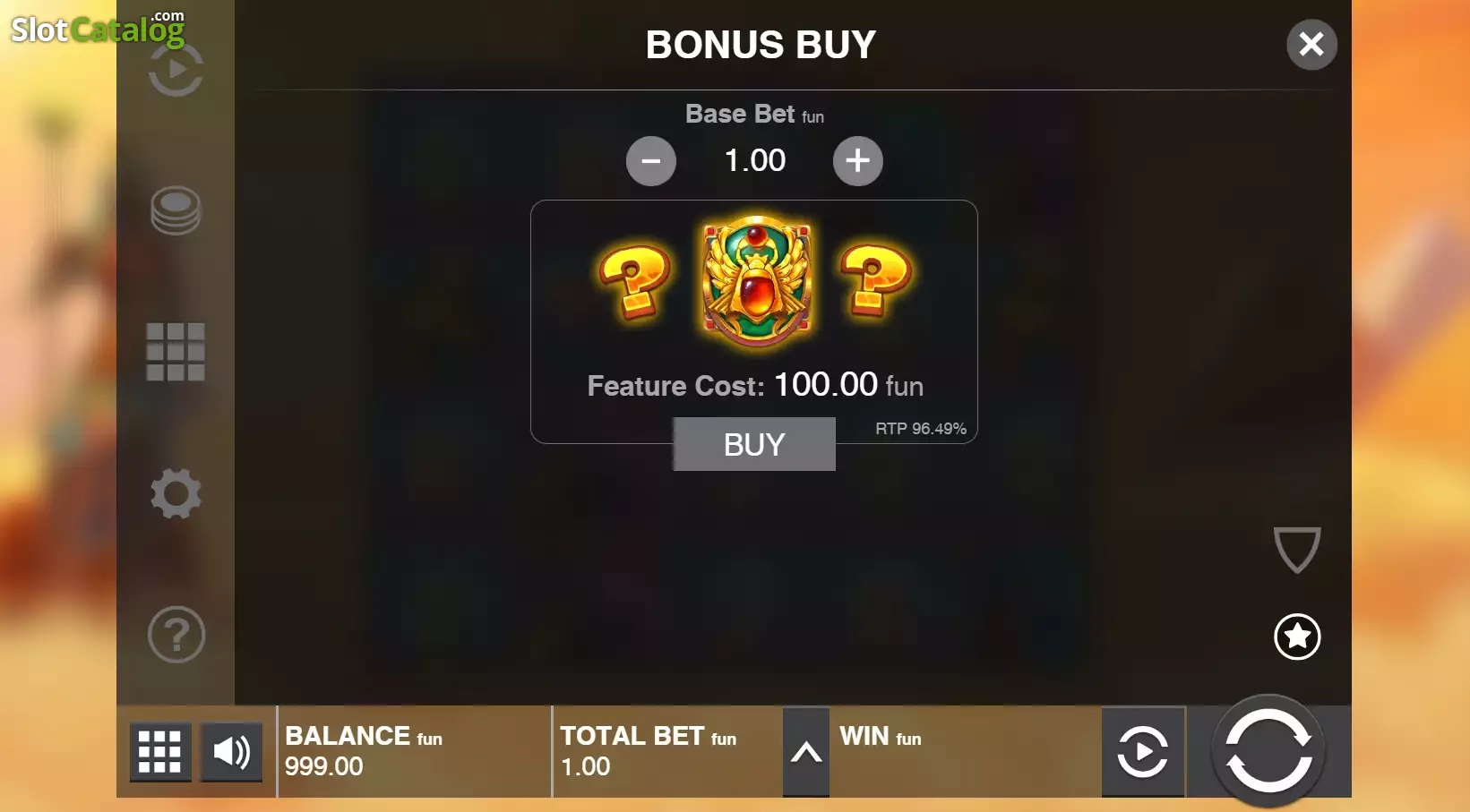Spin the reels with the spin button

(1268, 751)
